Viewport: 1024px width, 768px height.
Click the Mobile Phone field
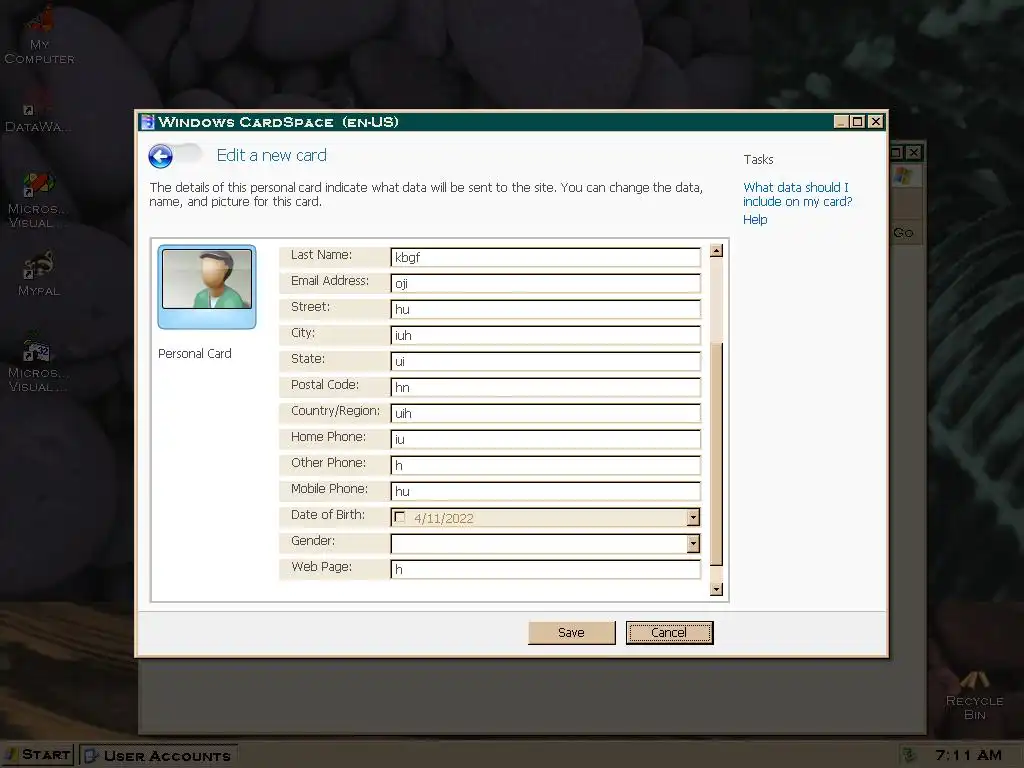(x=545, y=492)
